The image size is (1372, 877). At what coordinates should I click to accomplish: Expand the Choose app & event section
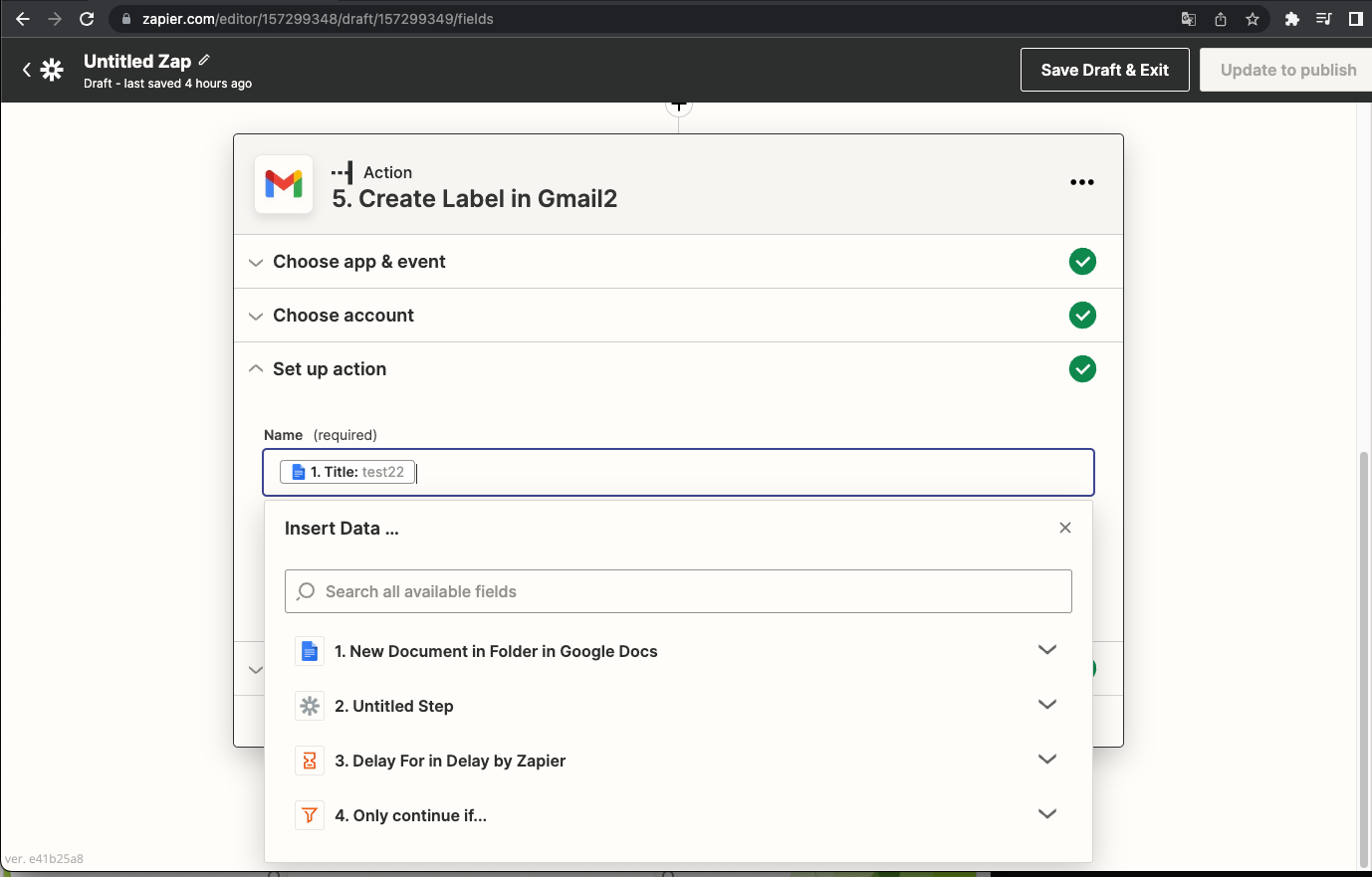click(679, 262)
